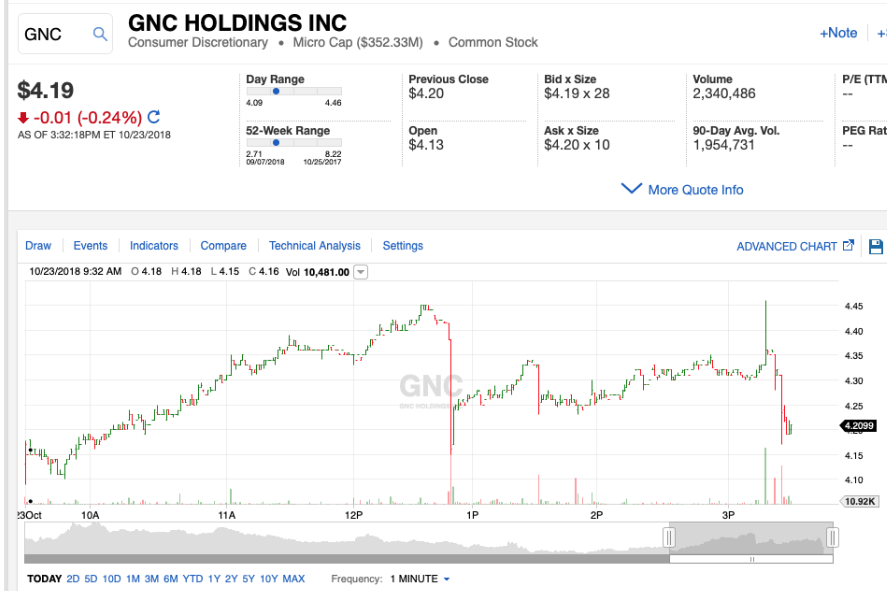This screenshot has height=591, width=887.
Task: Open the Frequency 1 MINUTE dropdown
Action: tap(419, 579)
